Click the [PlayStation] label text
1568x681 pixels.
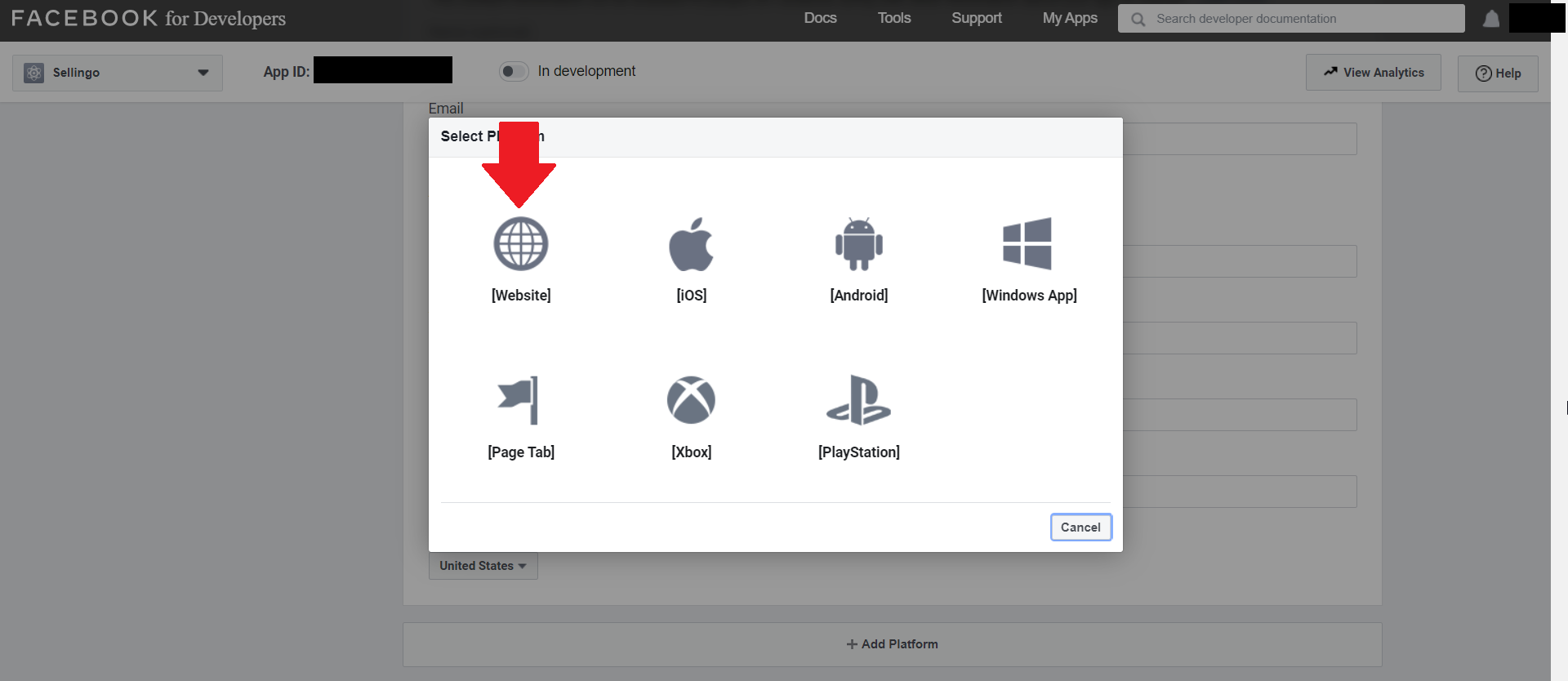(859, 452)
